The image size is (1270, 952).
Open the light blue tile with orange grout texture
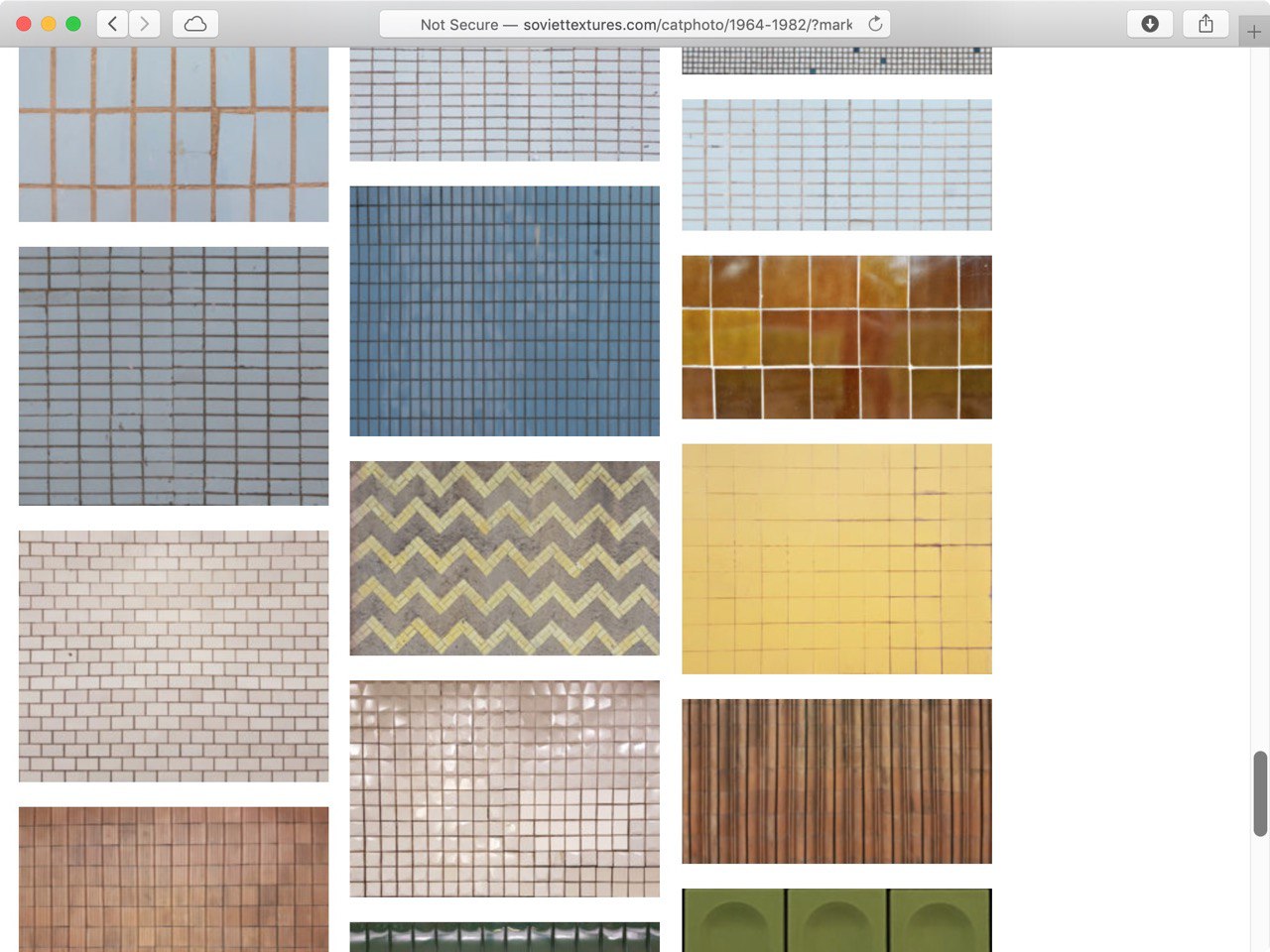click(x=174, y=134)
